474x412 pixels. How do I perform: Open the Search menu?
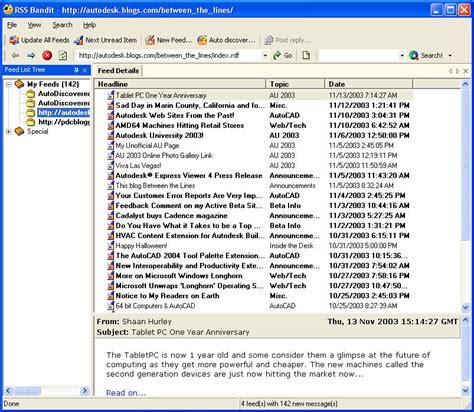(x=62, y=25)
